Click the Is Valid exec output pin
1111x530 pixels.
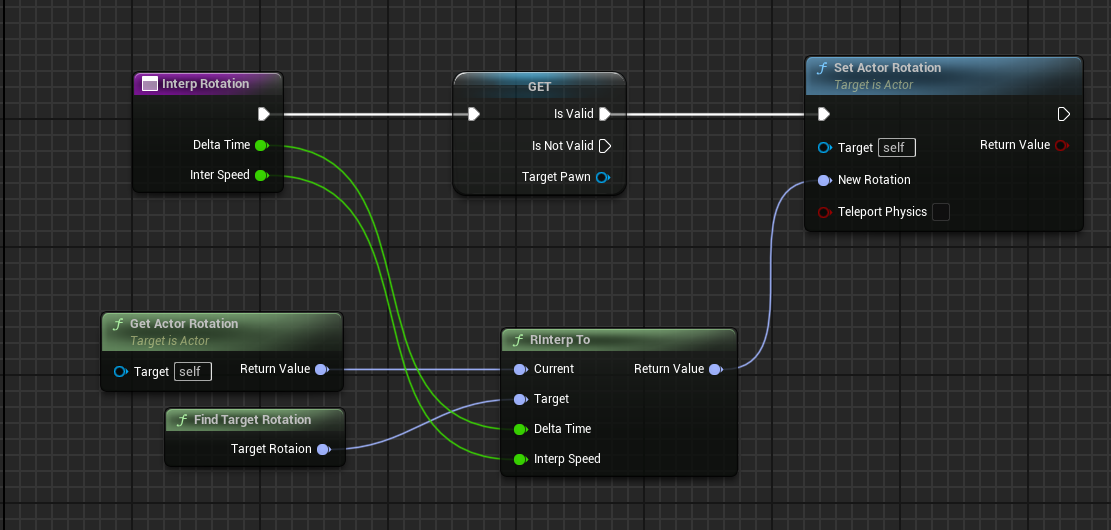point(604,114)
